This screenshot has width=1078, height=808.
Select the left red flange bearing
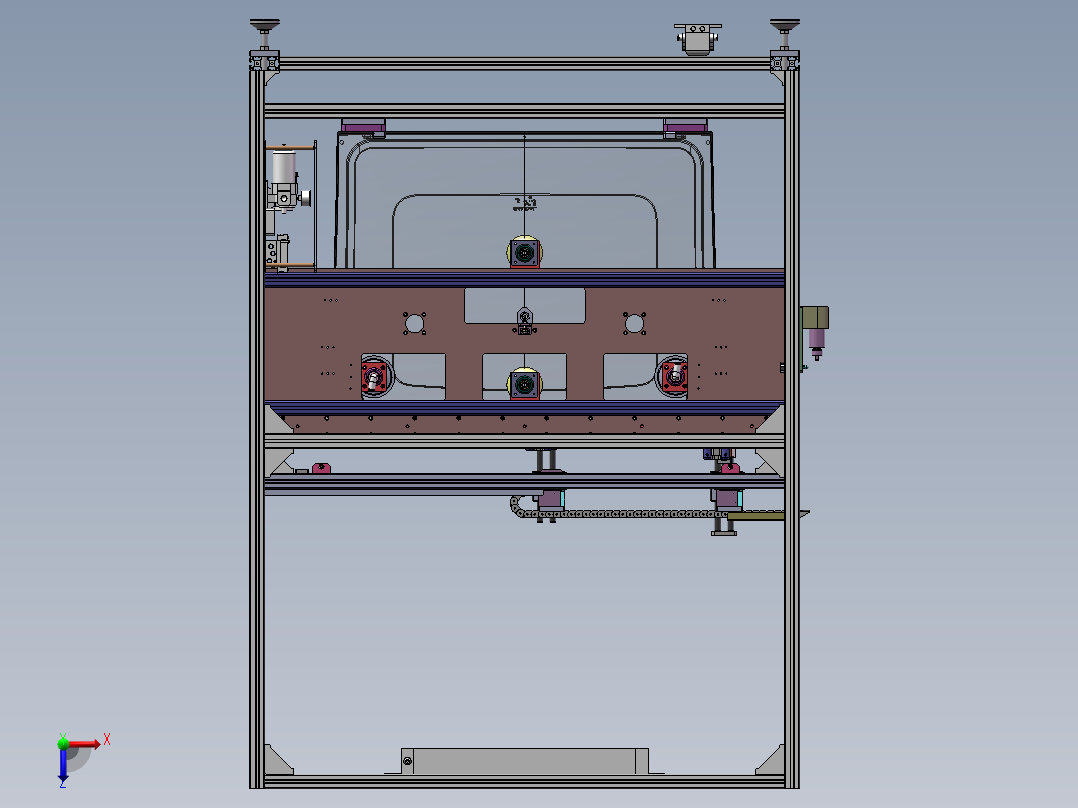pos(375,377)
